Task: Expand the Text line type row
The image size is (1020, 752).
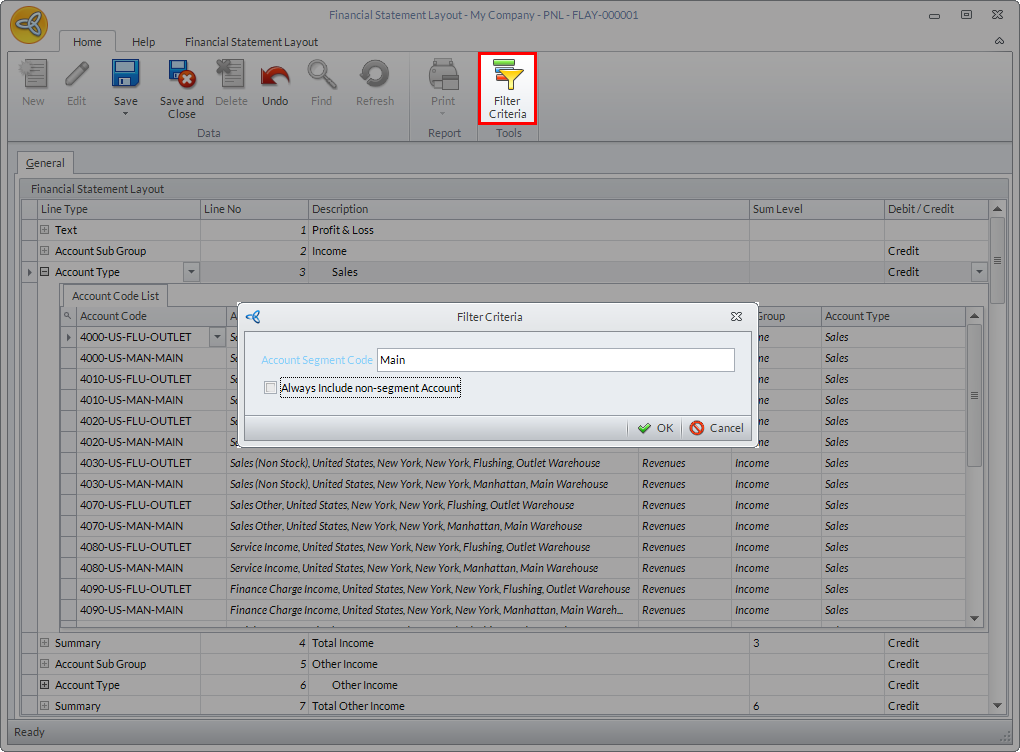Action: coord(44,230)
